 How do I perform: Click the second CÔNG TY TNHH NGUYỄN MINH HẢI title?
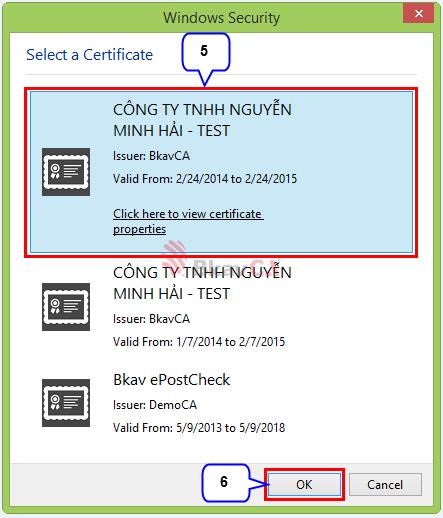click(202, 283)
